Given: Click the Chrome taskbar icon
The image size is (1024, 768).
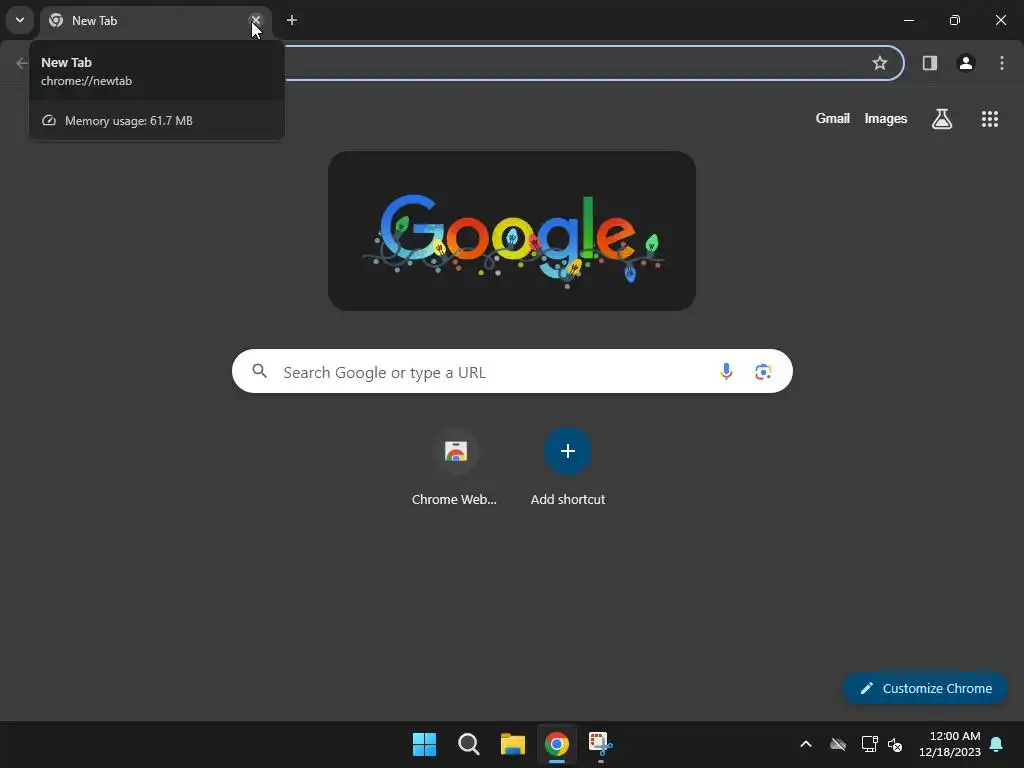Looking at the screenshot, I should tap(557, 744).
